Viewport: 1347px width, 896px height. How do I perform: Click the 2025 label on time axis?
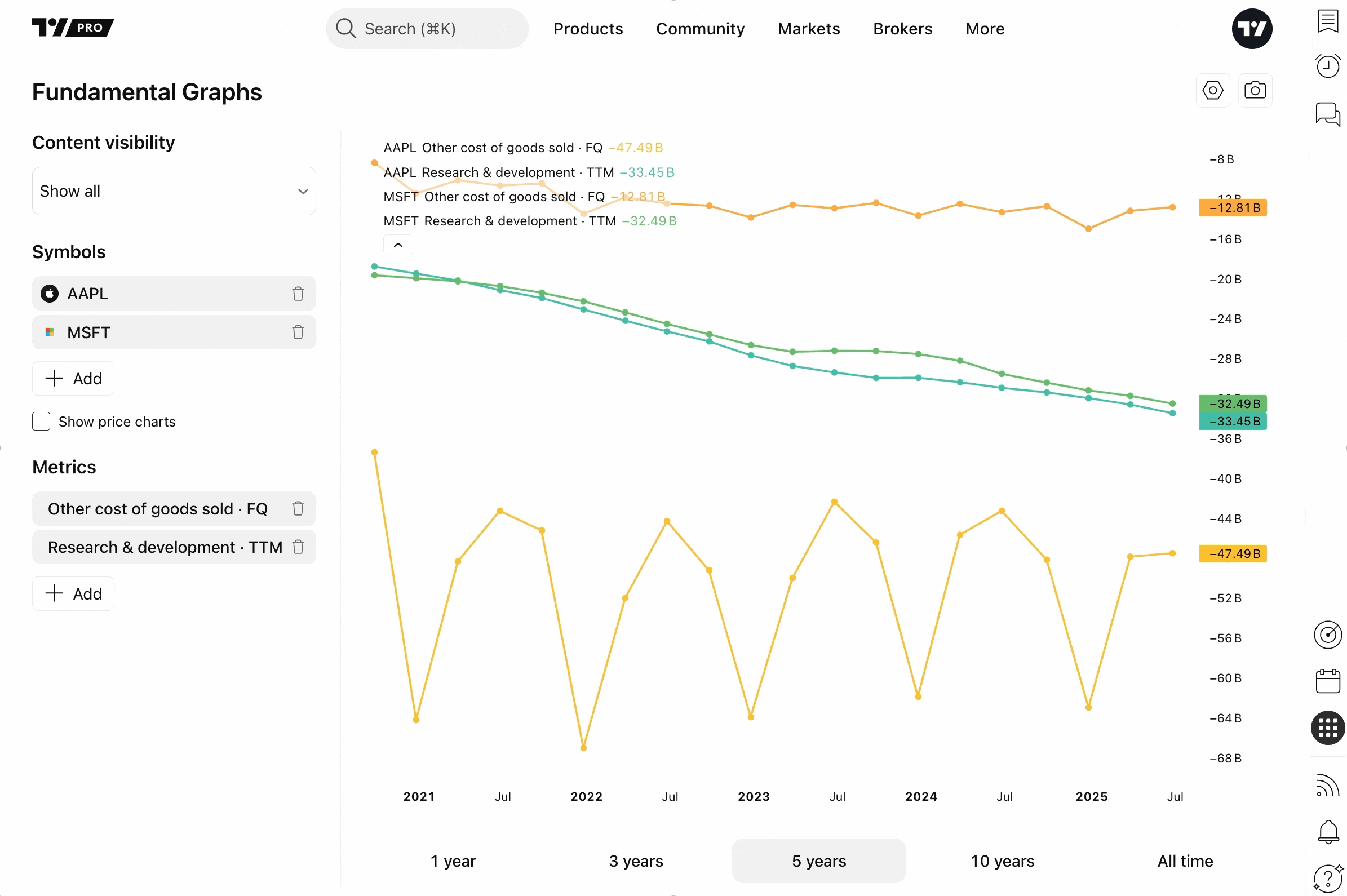click(1091, 796)
